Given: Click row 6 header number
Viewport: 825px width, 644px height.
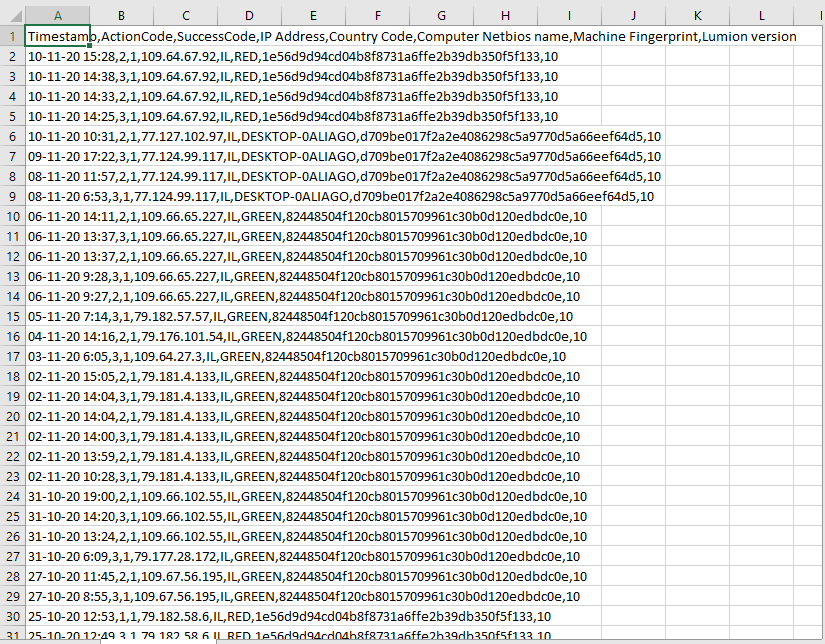Looking at the screenshot, I should point(12,136).
